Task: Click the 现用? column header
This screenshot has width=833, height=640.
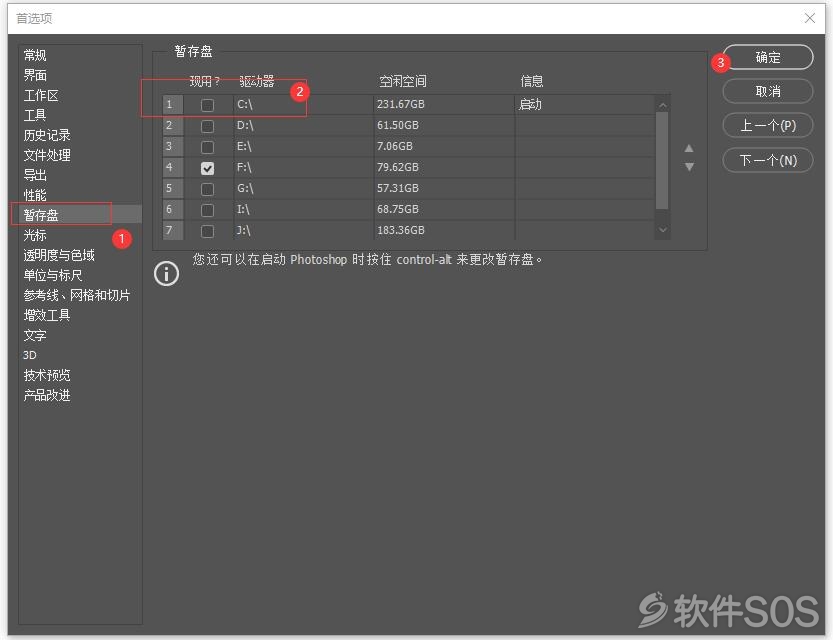Action: coord(205,81)
